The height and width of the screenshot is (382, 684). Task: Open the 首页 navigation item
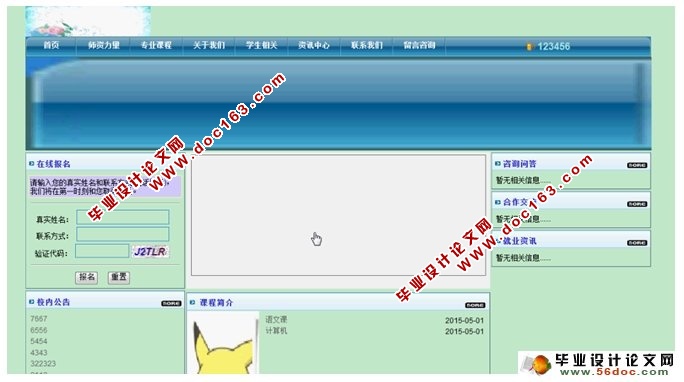(51, 45)
